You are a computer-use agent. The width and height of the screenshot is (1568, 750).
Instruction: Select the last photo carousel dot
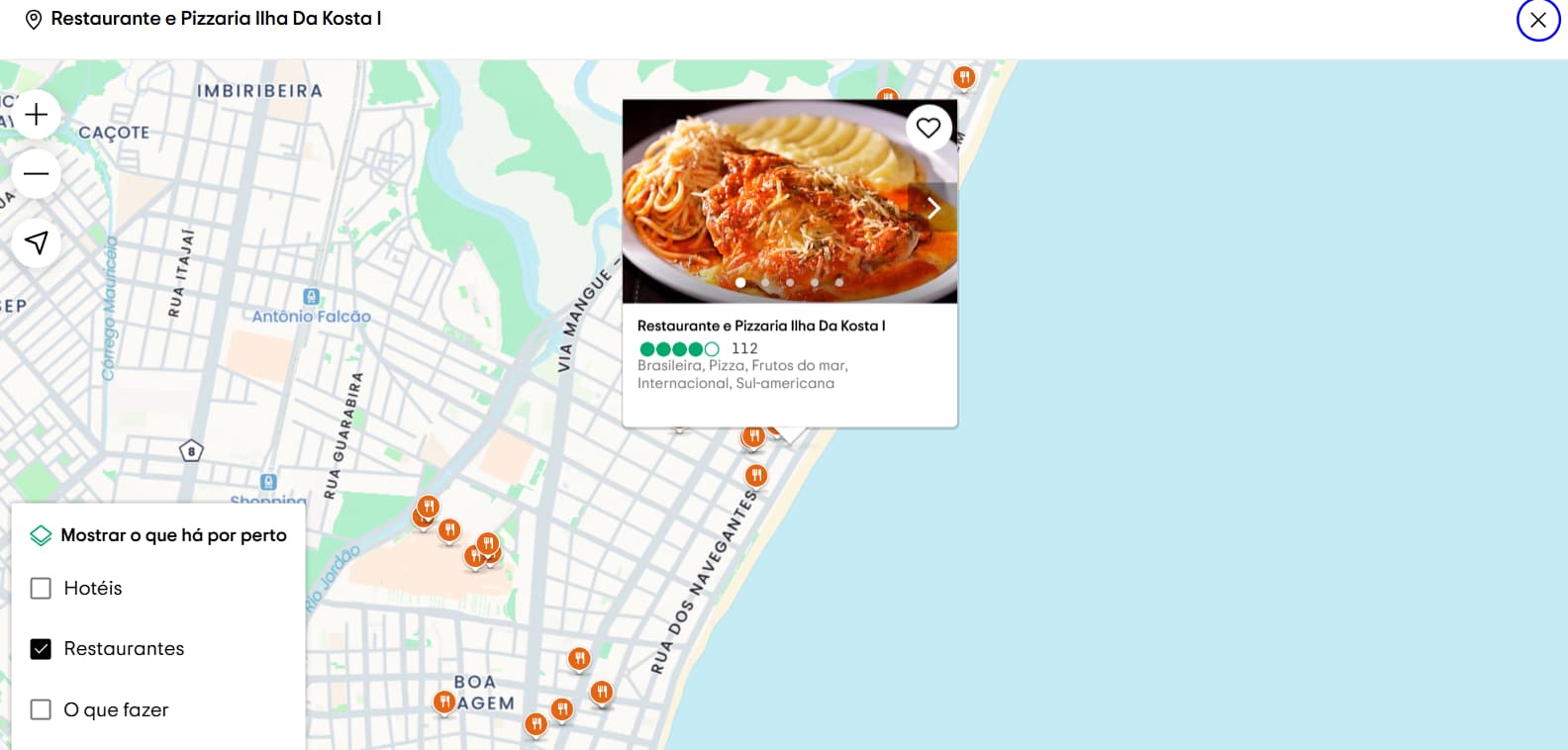coord(839,282)
